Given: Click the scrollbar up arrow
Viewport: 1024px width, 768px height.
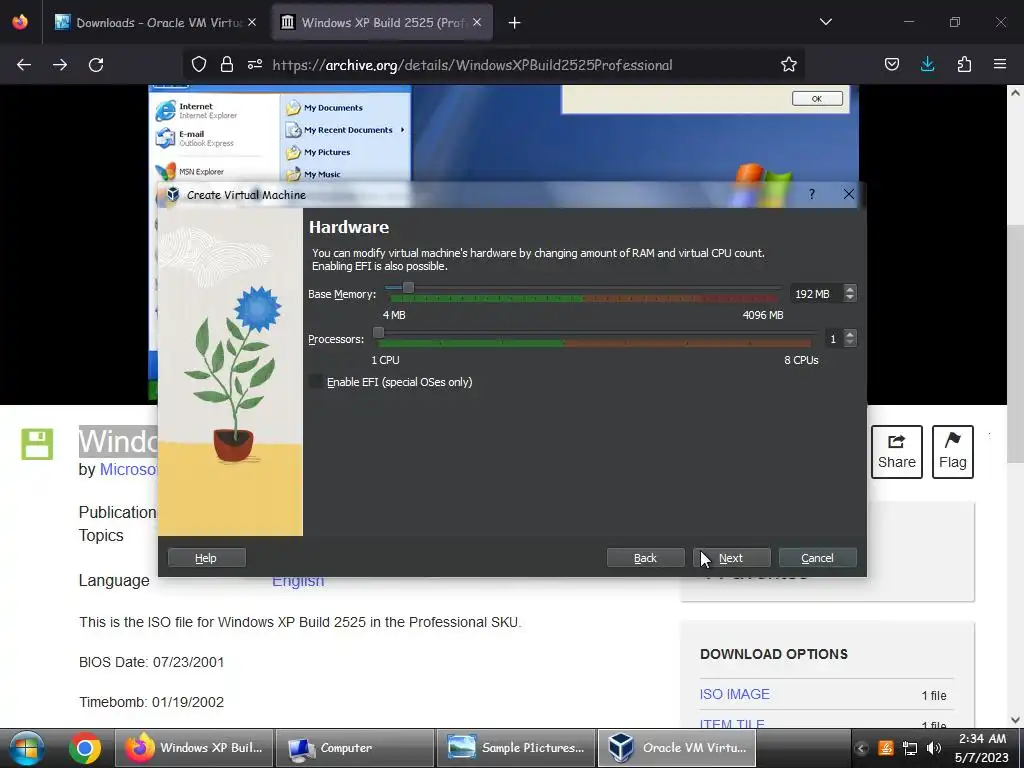Looking at the screenshot, I should (x=1015, y=93).
